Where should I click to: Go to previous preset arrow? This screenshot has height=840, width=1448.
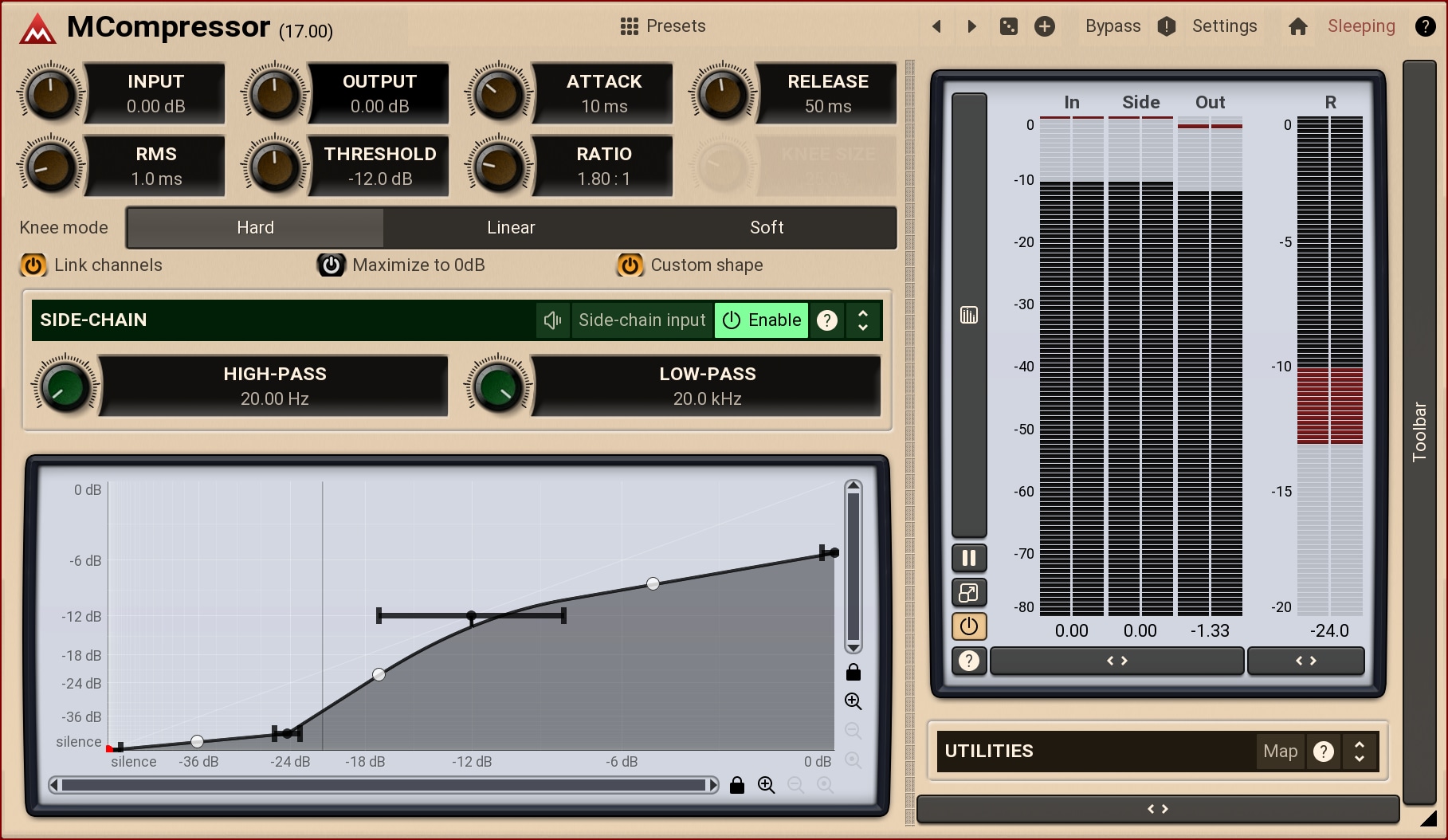pos(937,26)
